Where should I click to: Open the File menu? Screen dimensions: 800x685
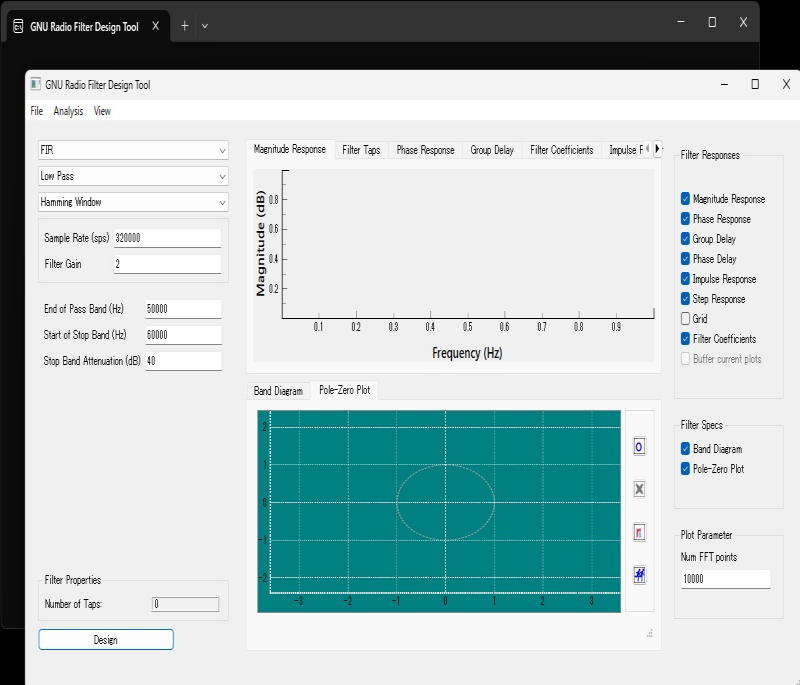[37, 111]
